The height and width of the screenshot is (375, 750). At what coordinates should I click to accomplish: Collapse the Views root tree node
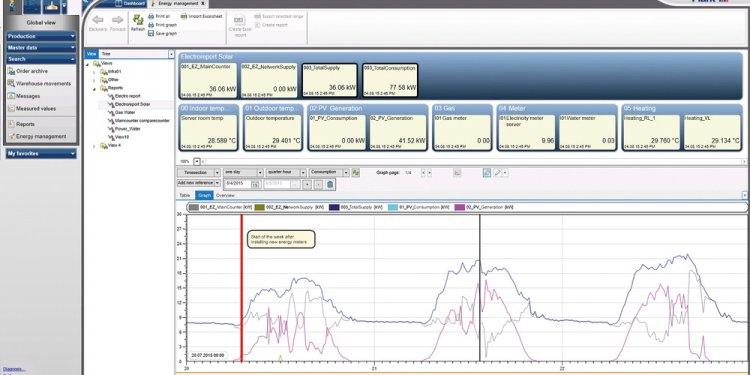(x=88, y=64)
